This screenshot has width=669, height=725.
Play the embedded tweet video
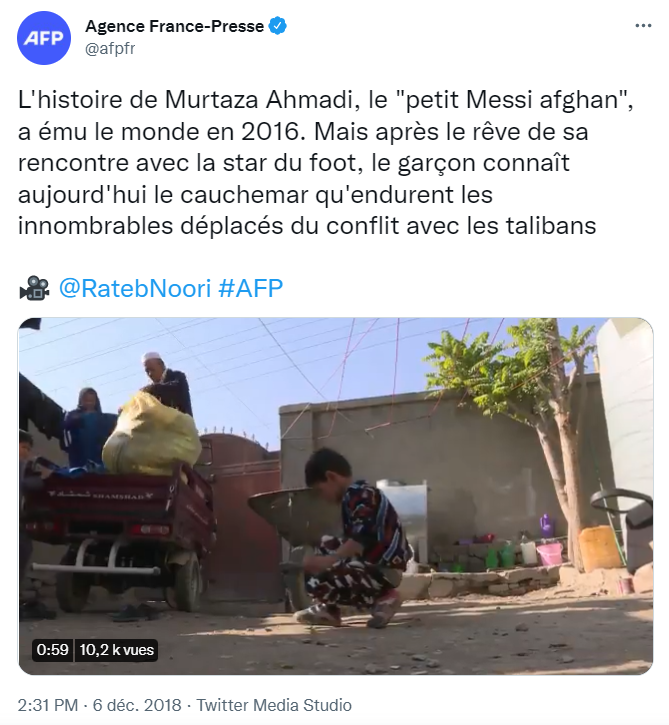pyautogui.click(x=336, y=496)
